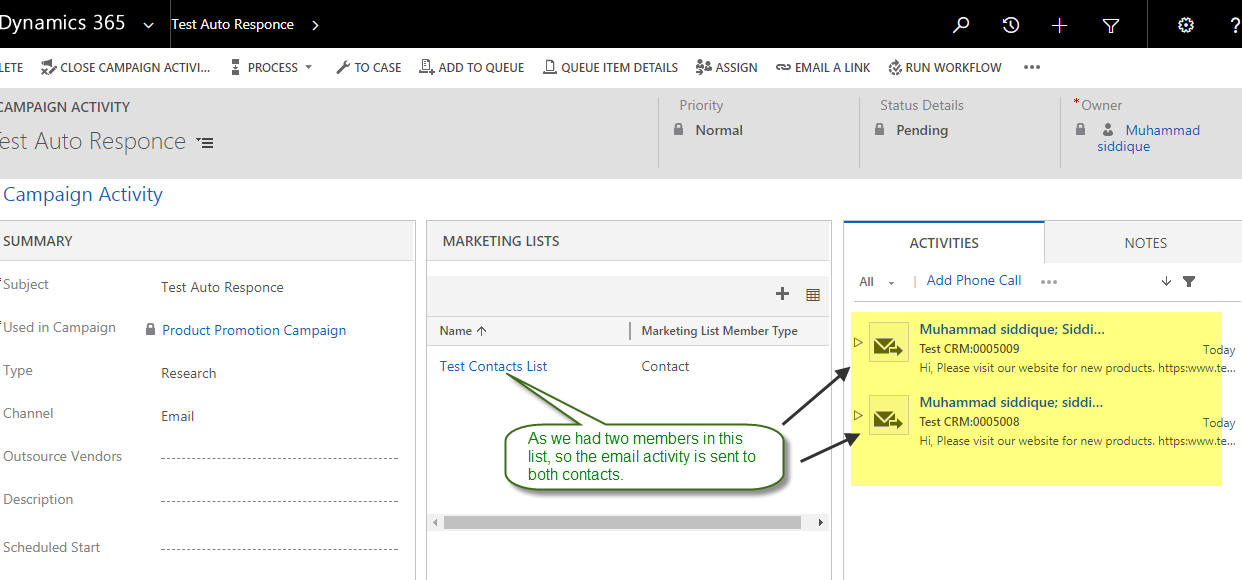Sort by Marketing List Member Type column

point(720,331)
